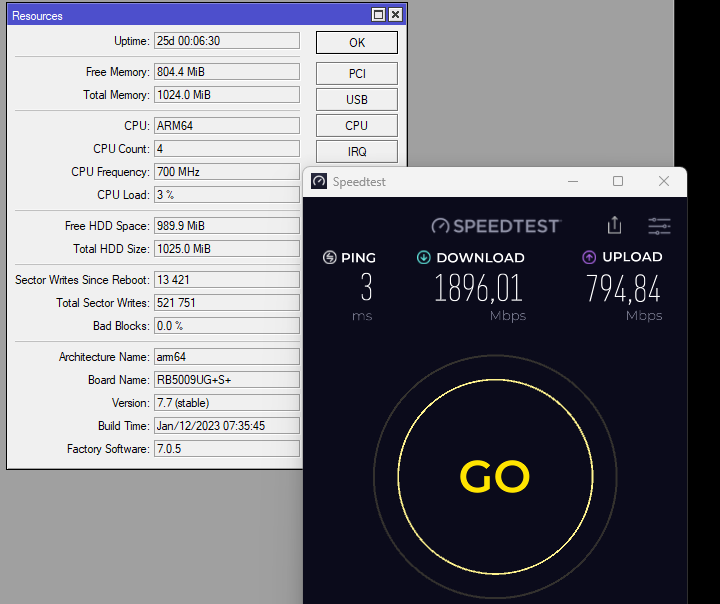Click the DOWNLOAD label
Screen dimensions: 720x604
coord(480,257)
